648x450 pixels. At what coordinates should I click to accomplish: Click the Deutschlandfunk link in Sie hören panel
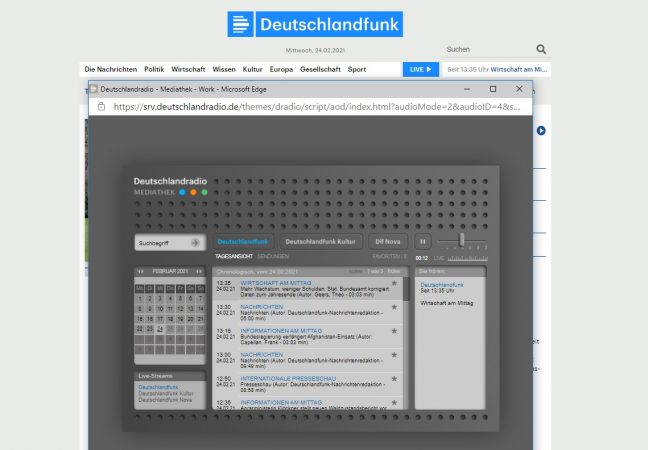pyautogui.click(x=442, y=285)
